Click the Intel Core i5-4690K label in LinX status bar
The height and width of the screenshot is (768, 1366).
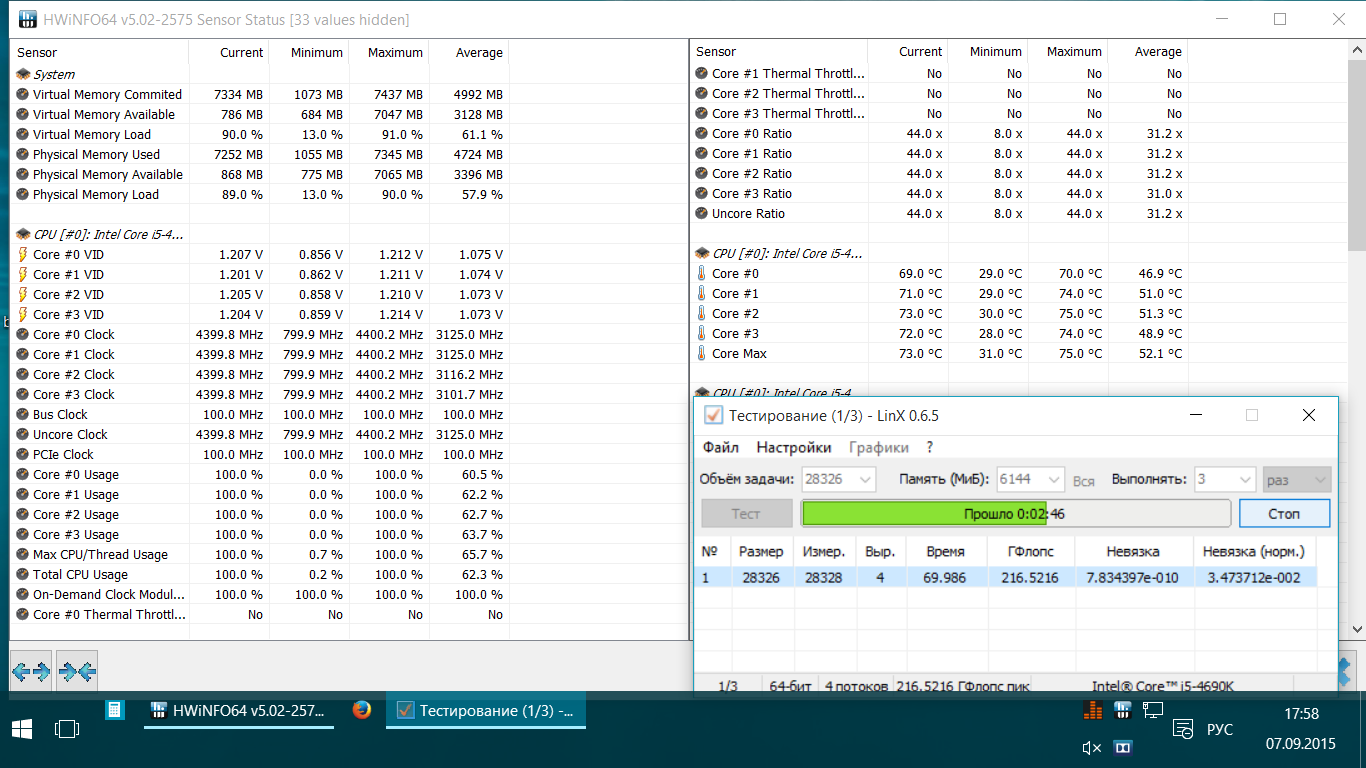click(x=1162, y=686)
